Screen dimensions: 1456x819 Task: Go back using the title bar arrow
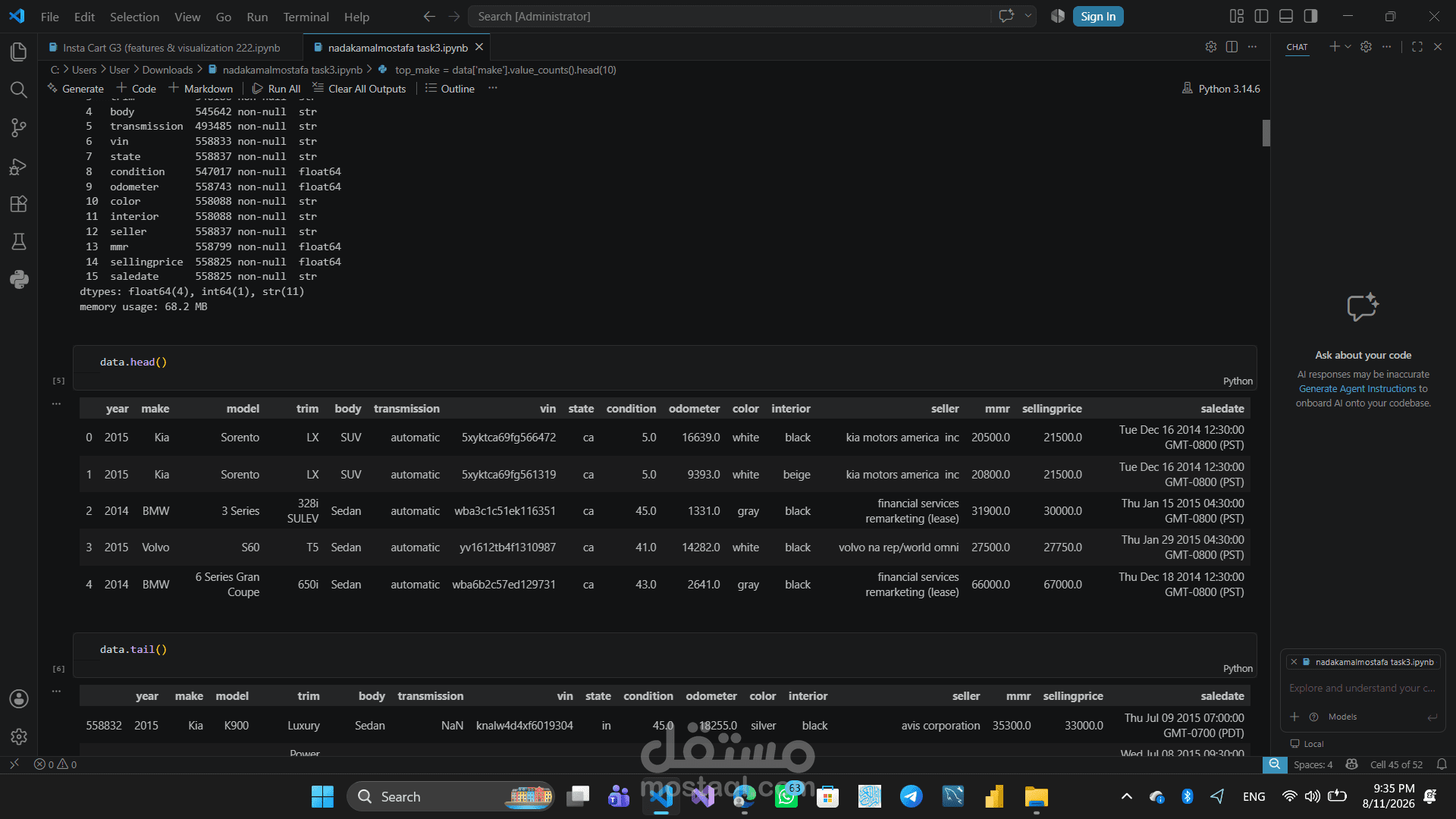point(429,16)
